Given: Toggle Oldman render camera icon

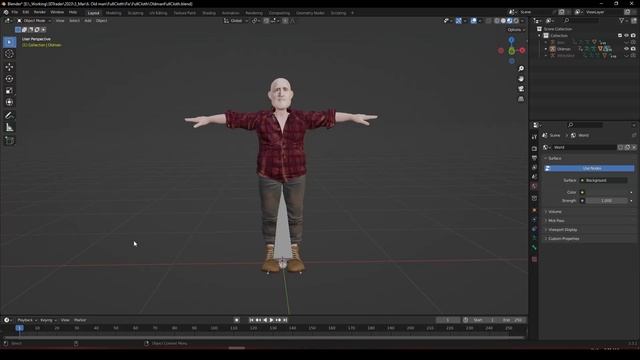Looking at the screenshot, I should [x=633, y=49].
